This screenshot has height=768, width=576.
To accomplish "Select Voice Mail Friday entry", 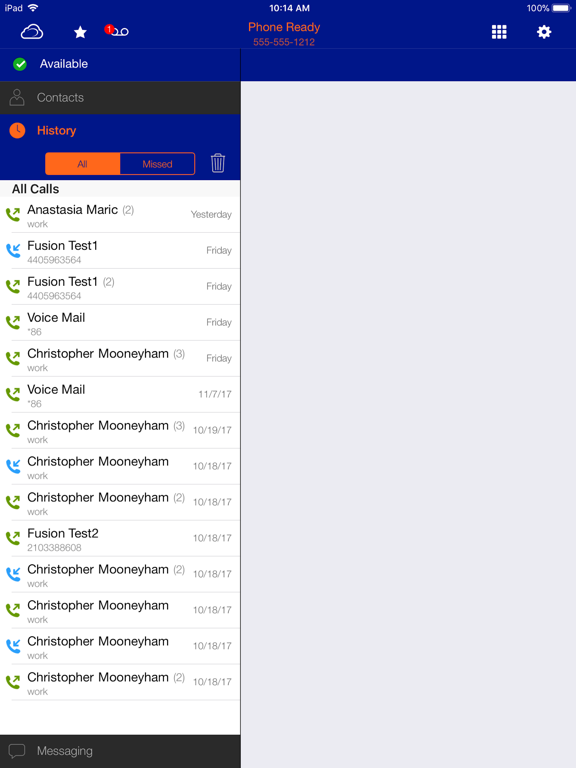I will coord(120,322).
